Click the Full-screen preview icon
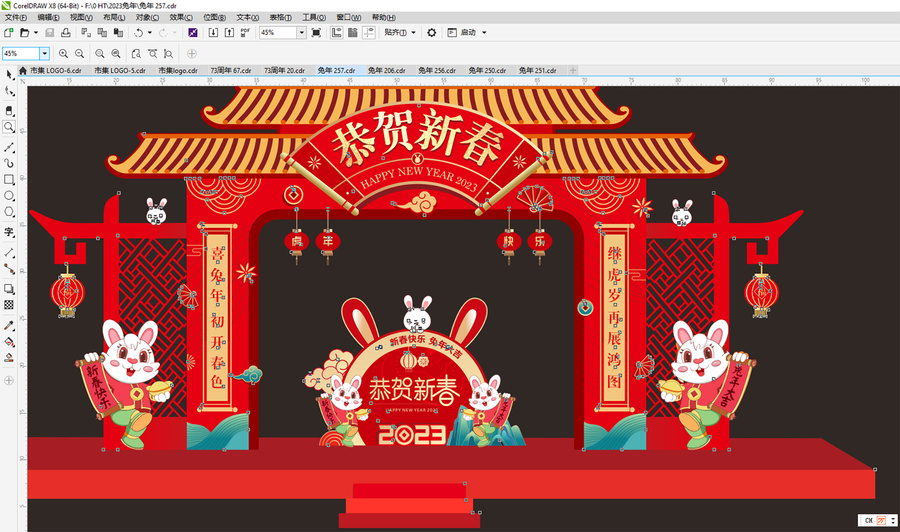 pyautogui.click(x=316, y=33)
